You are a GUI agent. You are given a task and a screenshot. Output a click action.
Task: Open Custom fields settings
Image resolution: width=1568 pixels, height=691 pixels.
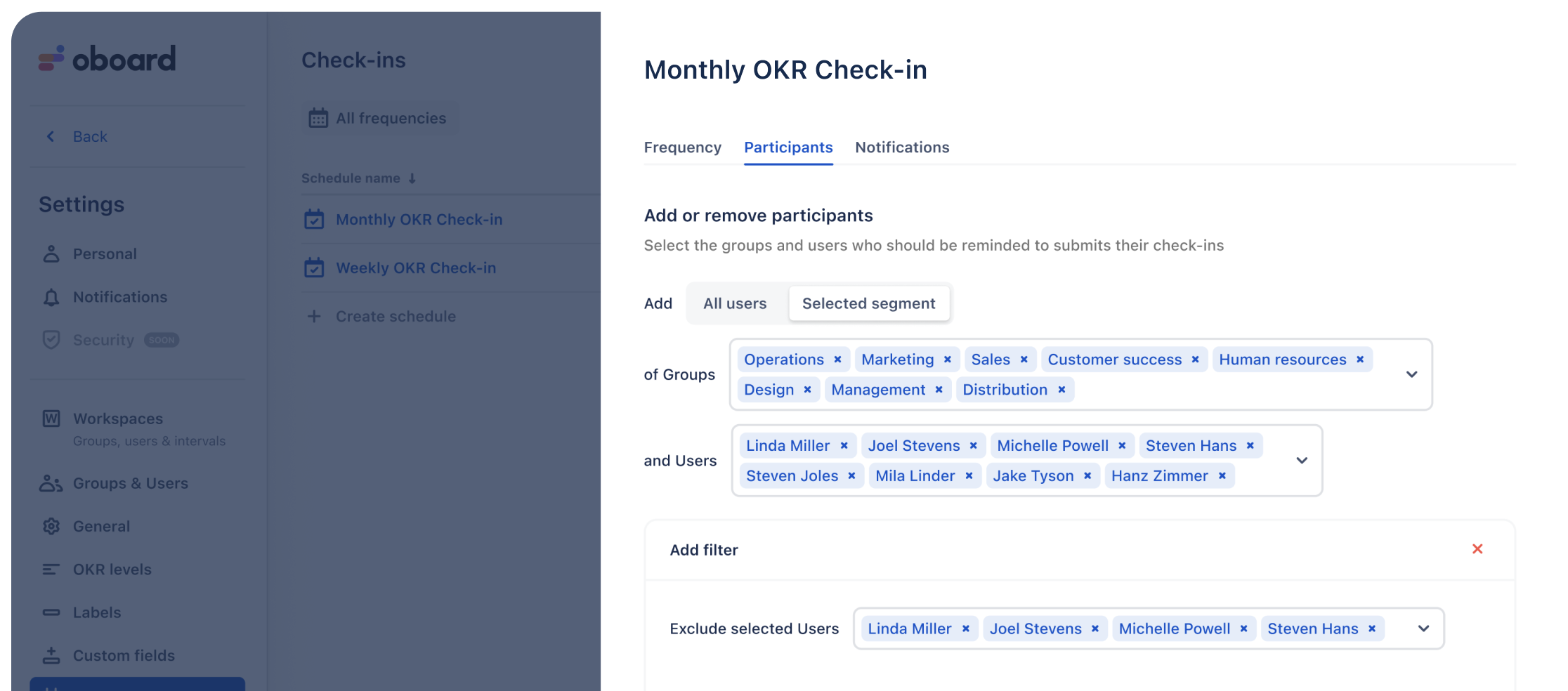pyautogui.click(x=124, y=655)
